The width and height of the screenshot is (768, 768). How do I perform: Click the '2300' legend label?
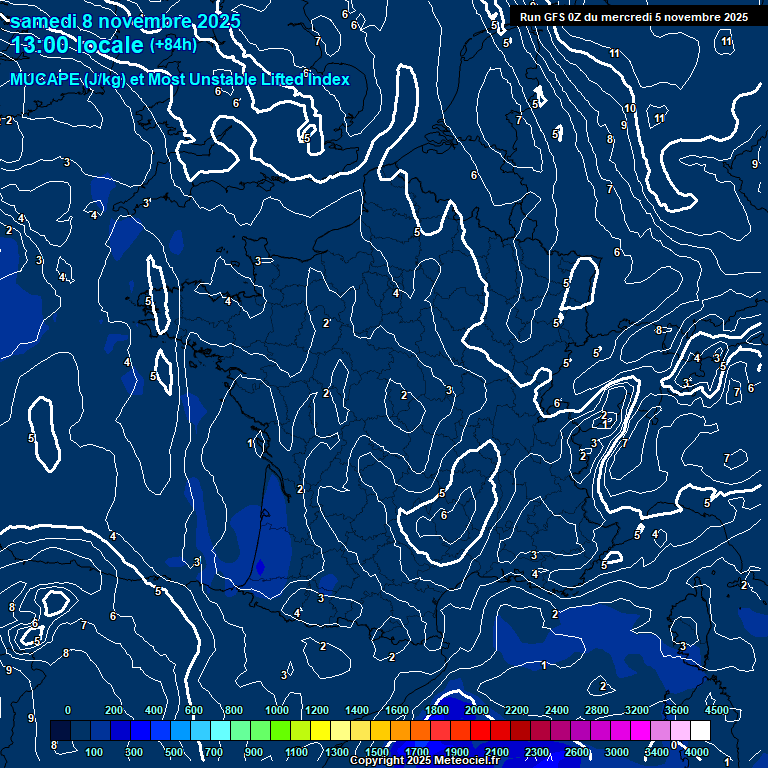pos(537,752)
